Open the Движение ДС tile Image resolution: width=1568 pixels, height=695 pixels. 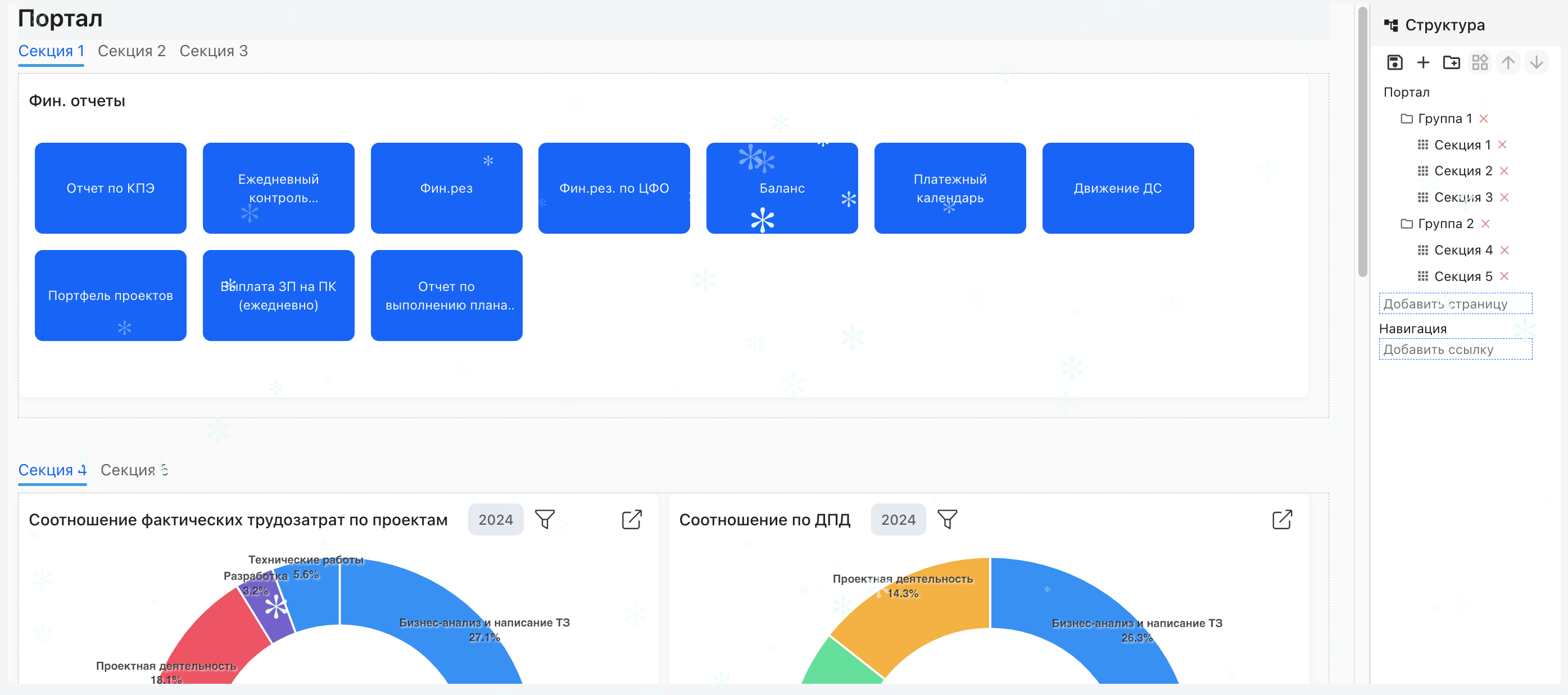(x=1118, y=188)
